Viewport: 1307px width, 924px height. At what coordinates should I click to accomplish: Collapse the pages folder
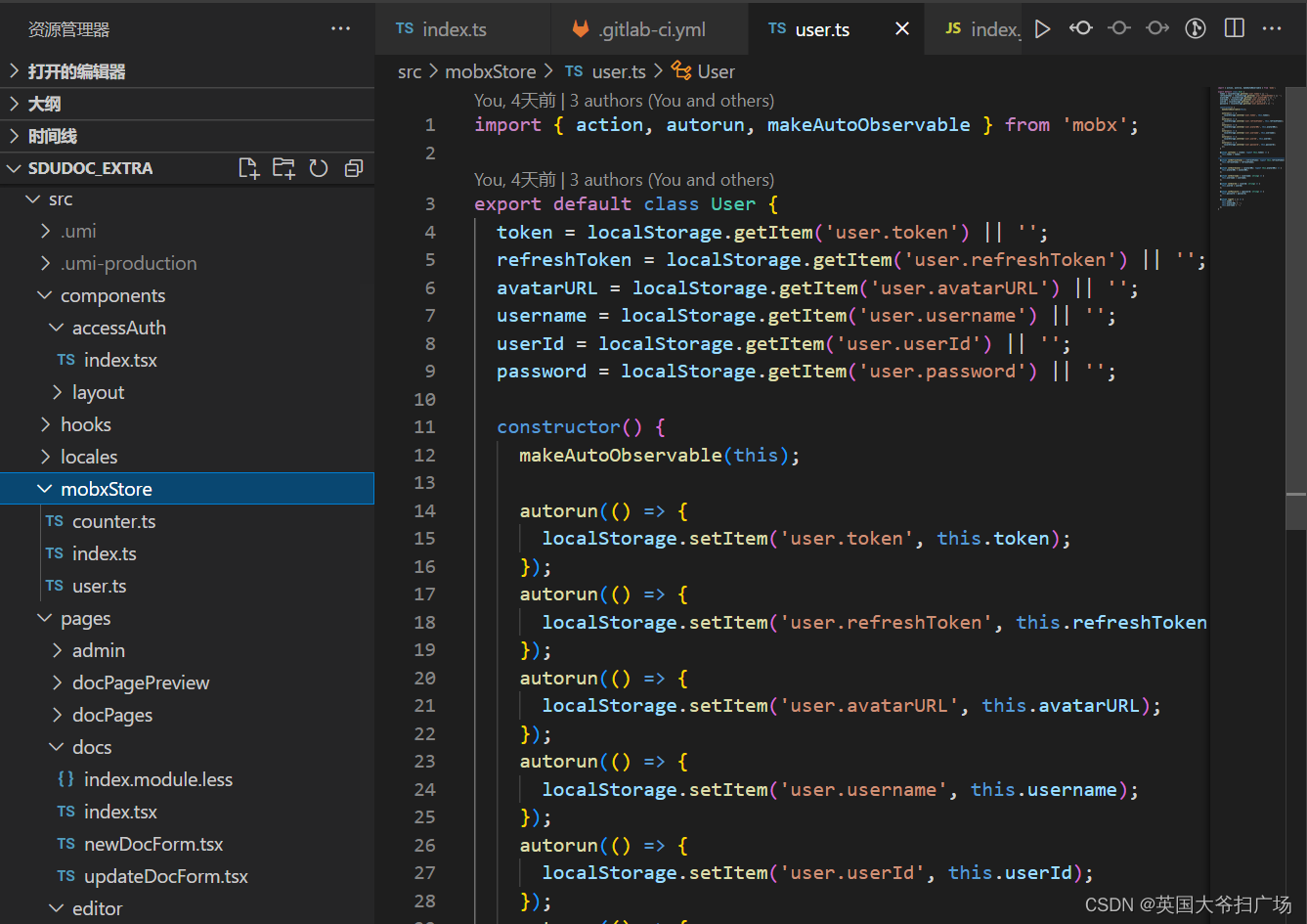(187, 618)
